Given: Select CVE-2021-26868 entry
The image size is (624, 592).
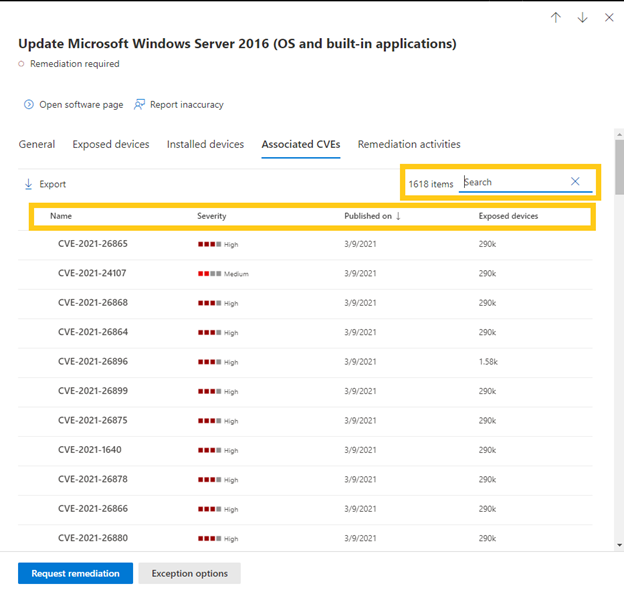Looking at the screenshot, I should click(x=93, y=303).
